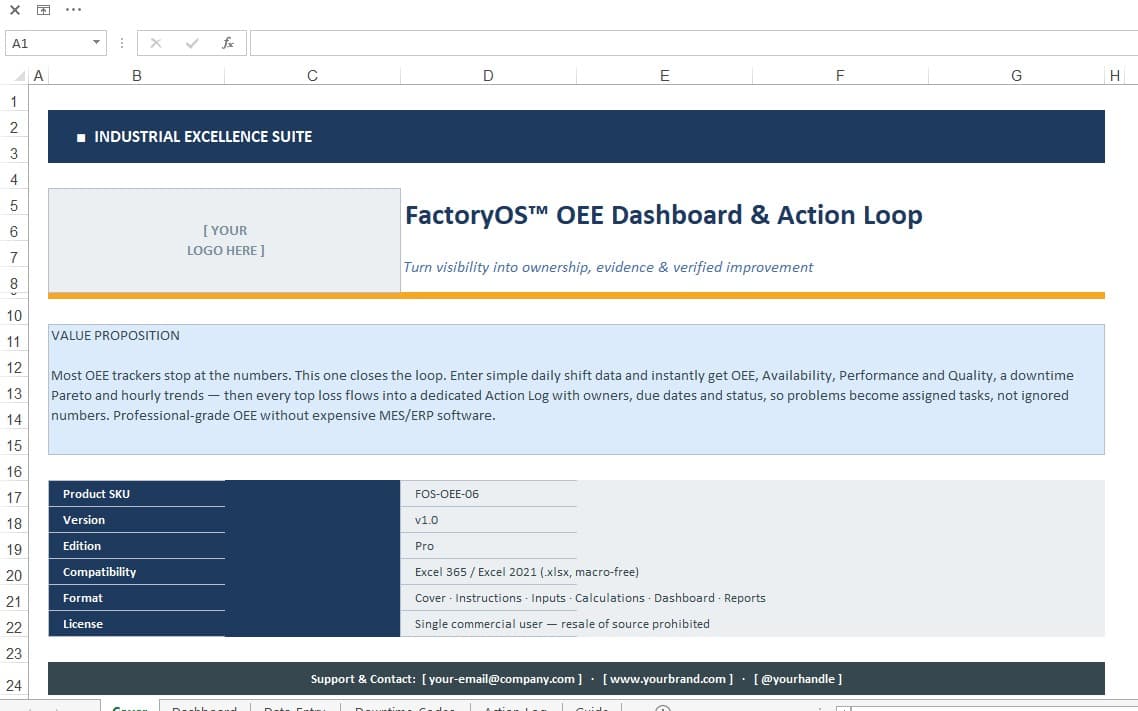Click the YOUR LOGO HERE placeholder
This screenshot has width=1138, height=711.
click(x=225, y=240)
